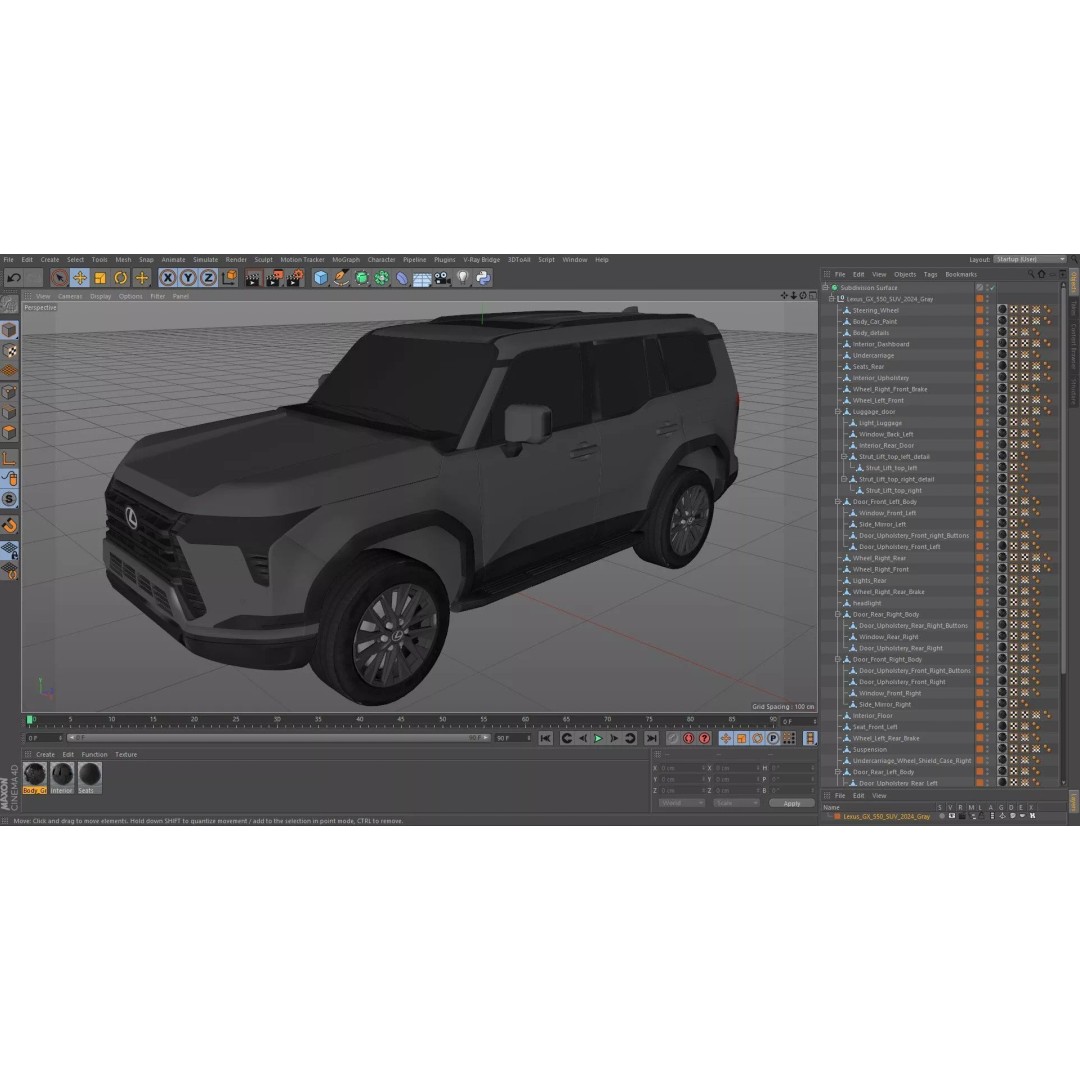Viewport: 1080px width, 1080px height.
Task: Collapse the Lexus_GX_550_SUV_2024_Gray null
Action: (831, 299)
